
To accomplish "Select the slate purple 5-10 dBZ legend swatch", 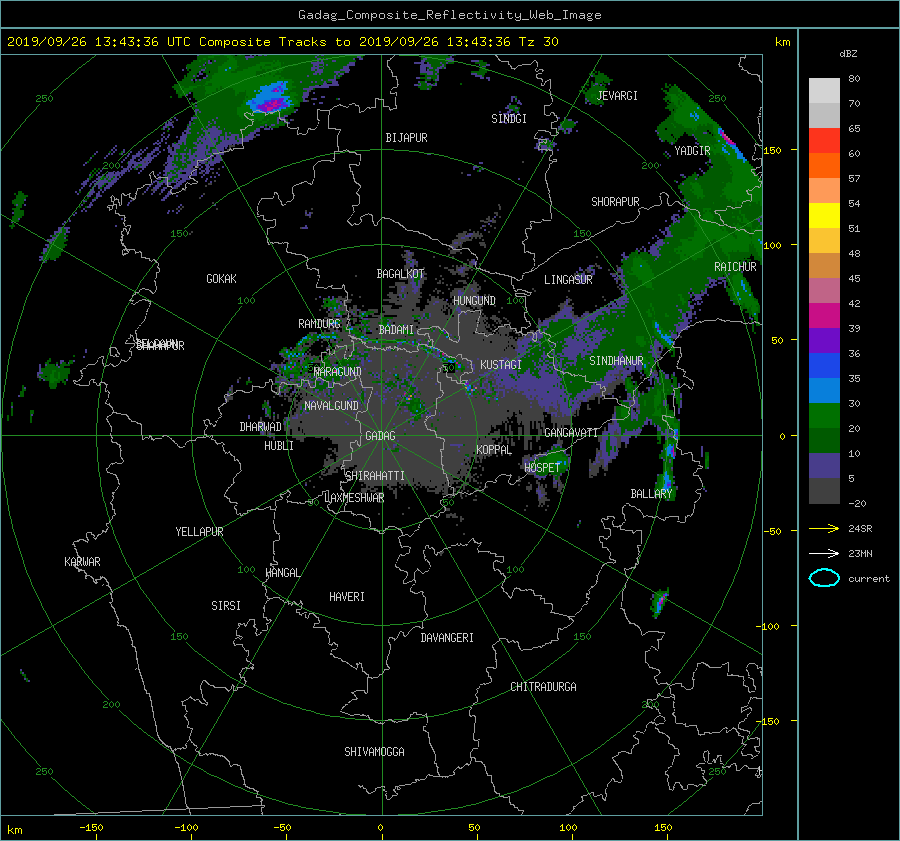I will [x=824, y=466].
